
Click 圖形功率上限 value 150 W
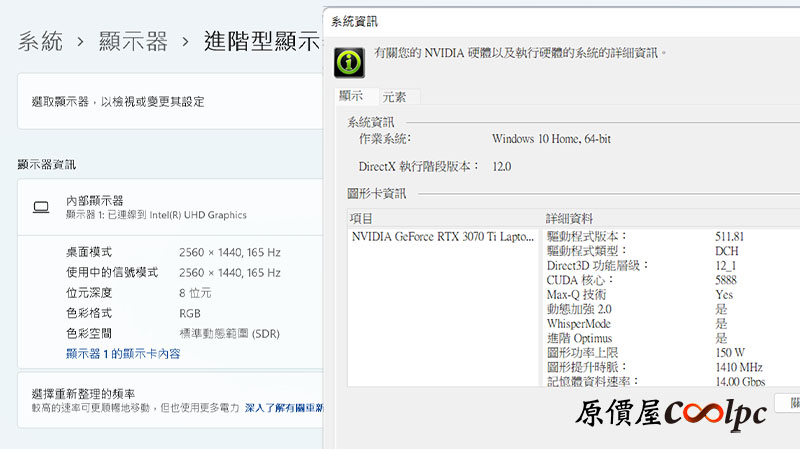pyautogui.click(x=730, y=353)
